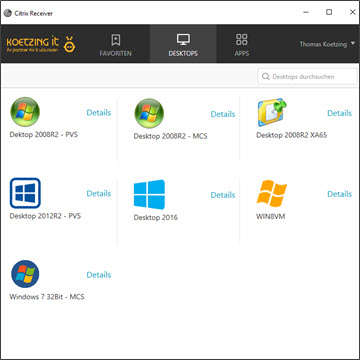Image resolution: width=360 pixels, height=360 pixels.
Task: Show Details for WIN8VM
Action: click(x=339, y=194)
